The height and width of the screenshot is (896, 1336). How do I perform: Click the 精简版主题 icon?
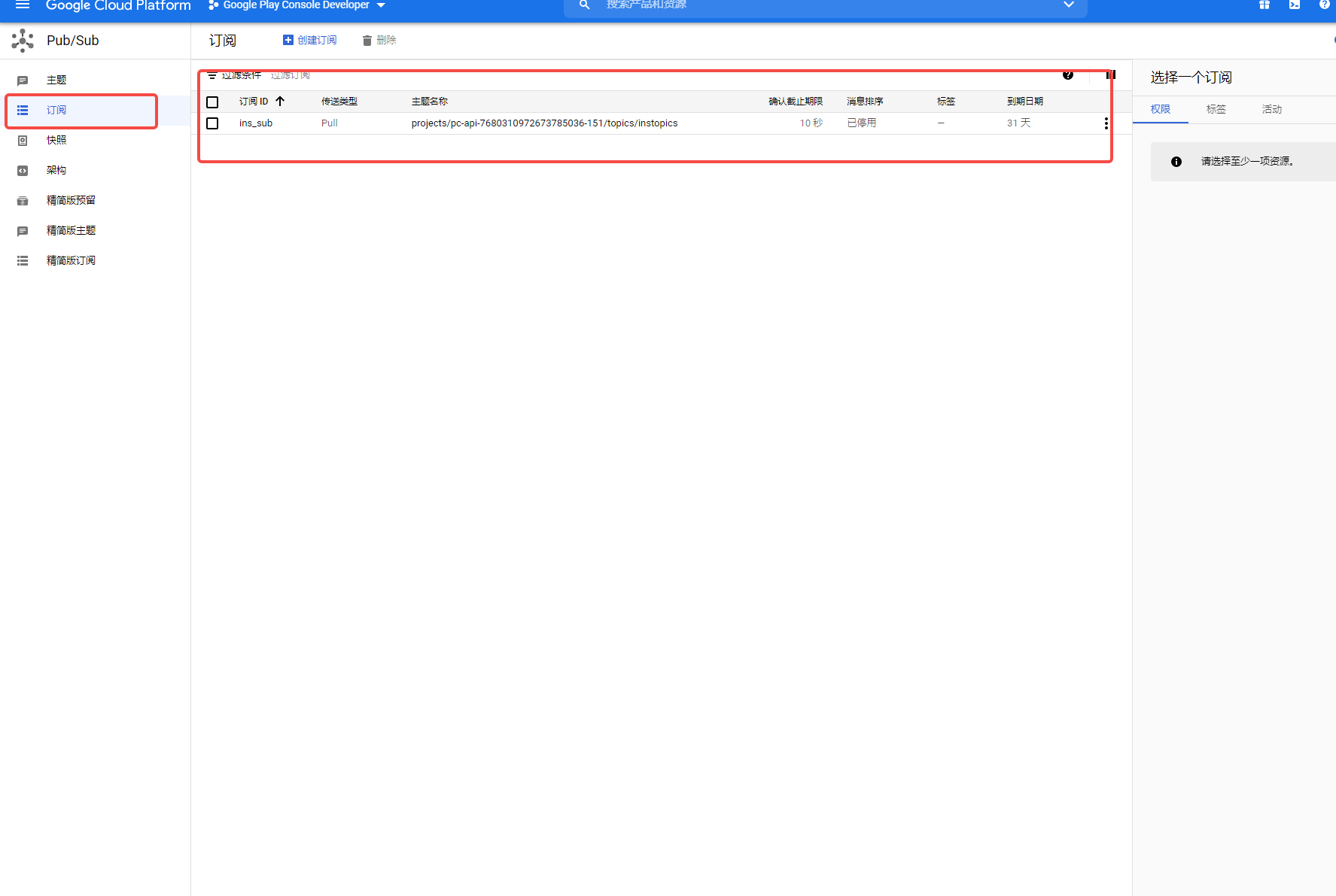coord(23,231)
